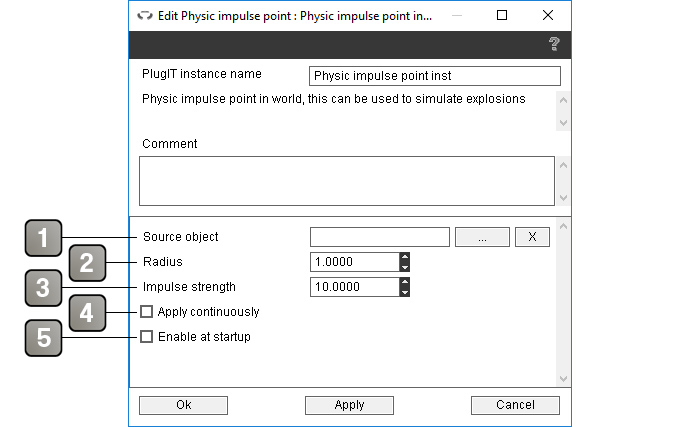Click the PlugIT instance name field

(435, 76)
